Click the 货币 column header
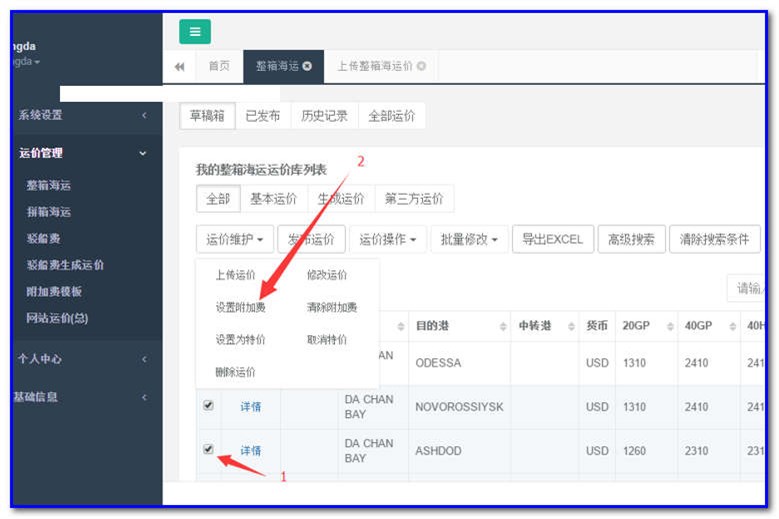Screen dimensions: 779x519 (x=597, y=326)
